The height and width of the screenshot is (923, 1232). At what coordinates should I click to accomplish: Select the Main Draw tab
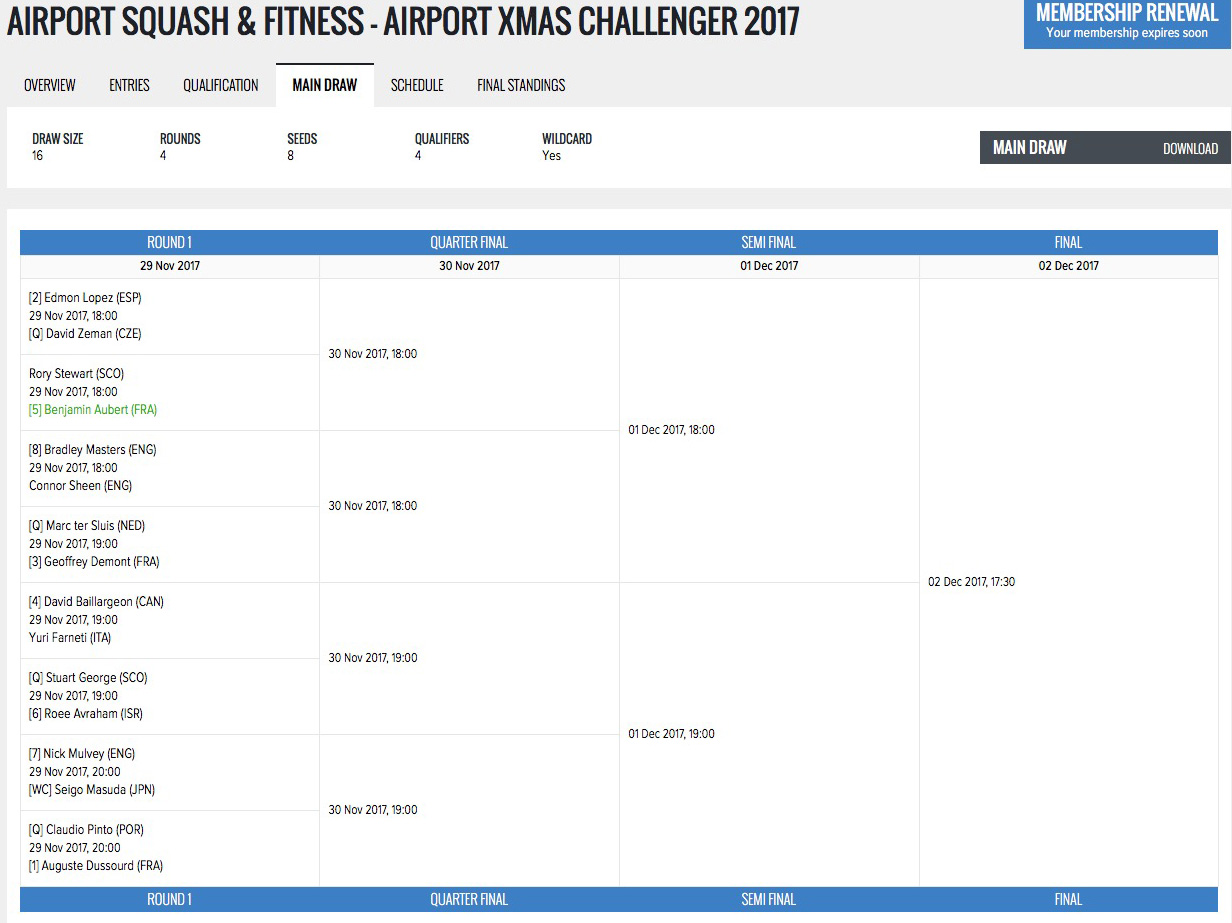(324, 85)
